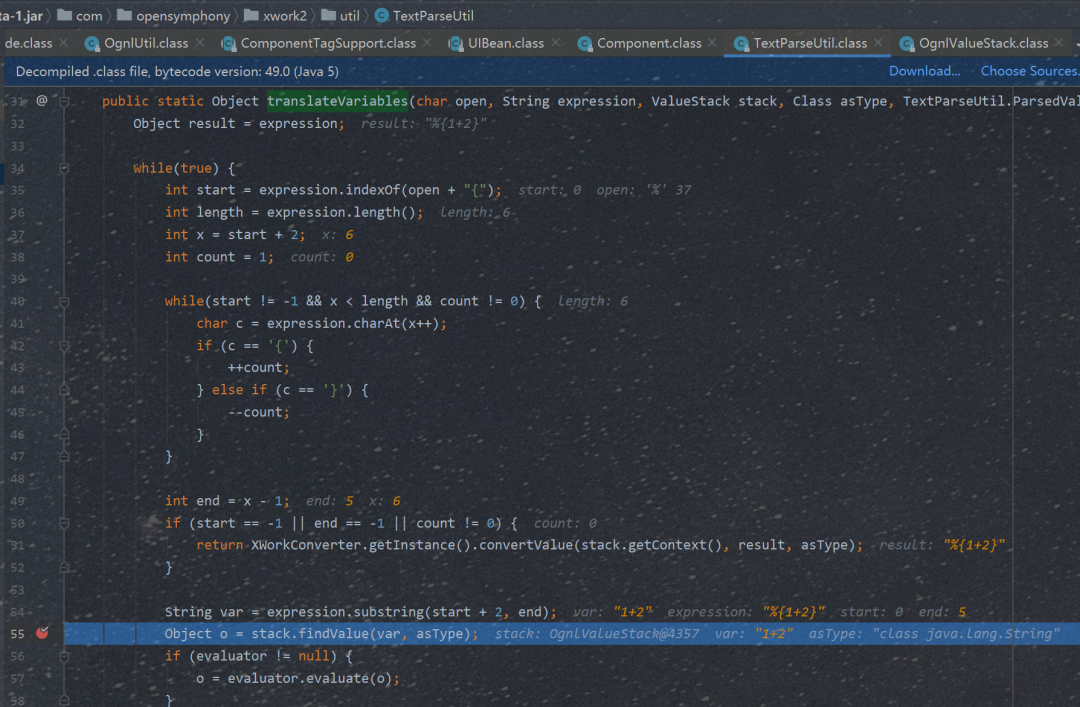Viewport: 1080px width, 707px height.
Task: Click line number 35 in the gutter
Action: [17, 190]
